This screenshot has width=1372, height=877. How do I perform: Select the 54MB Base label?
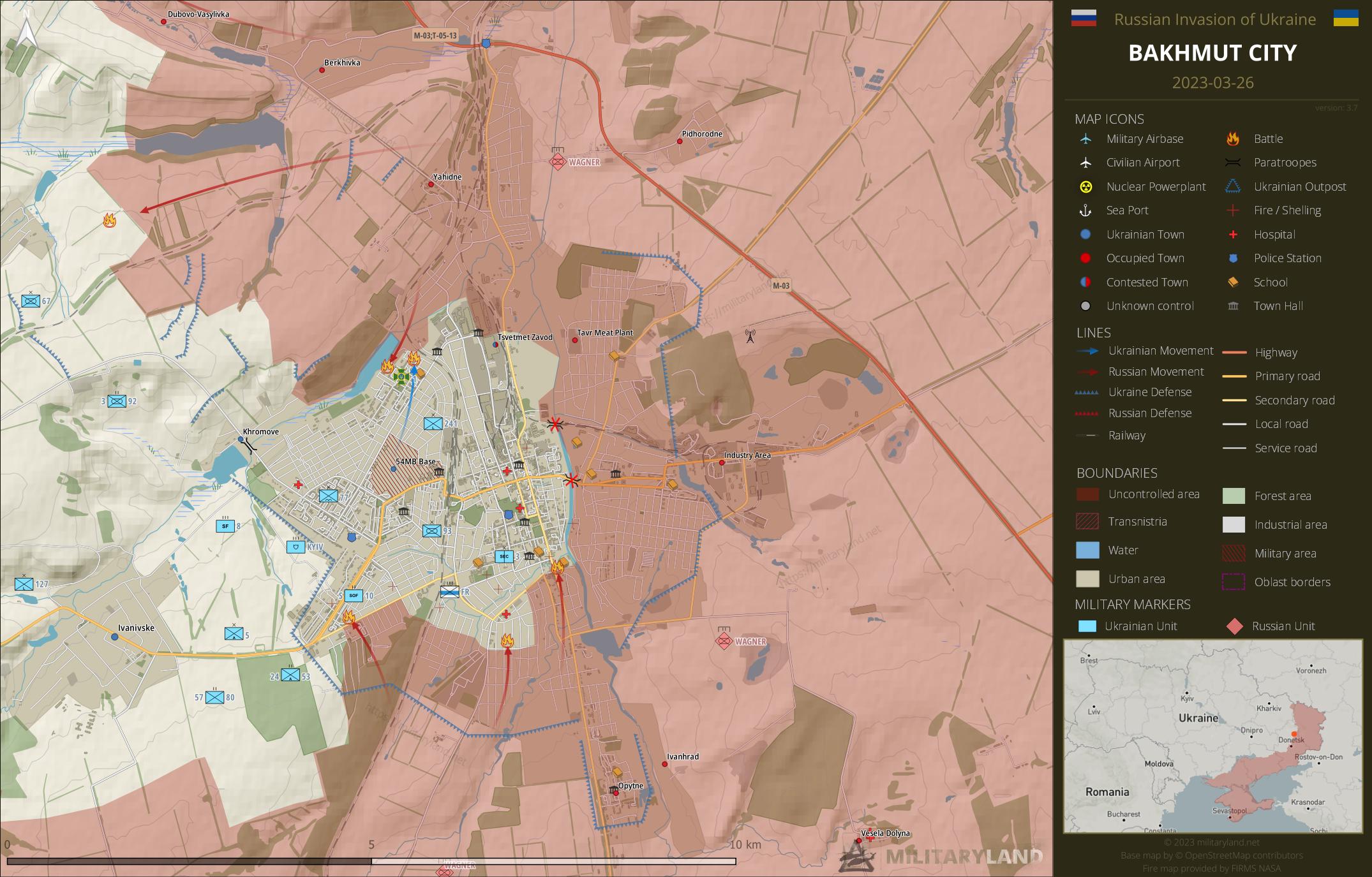pos(416,462)
